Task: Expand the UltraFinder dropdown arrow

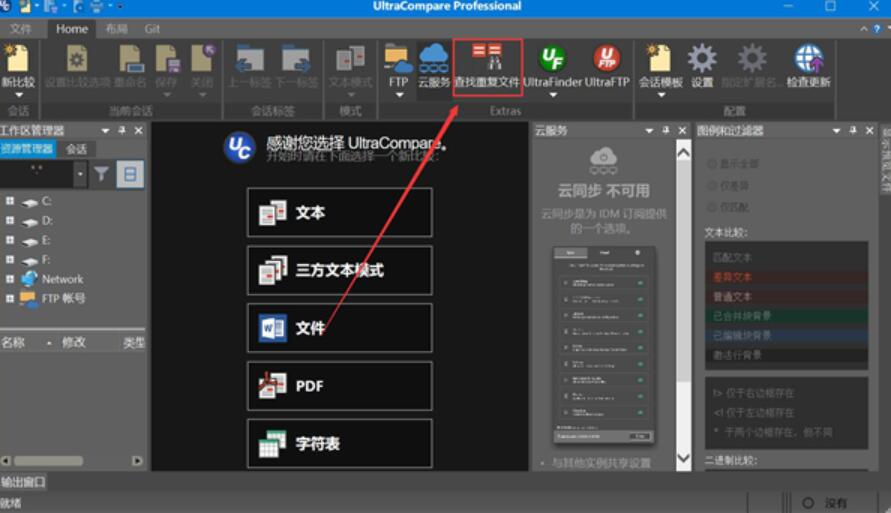Action: 553,95
